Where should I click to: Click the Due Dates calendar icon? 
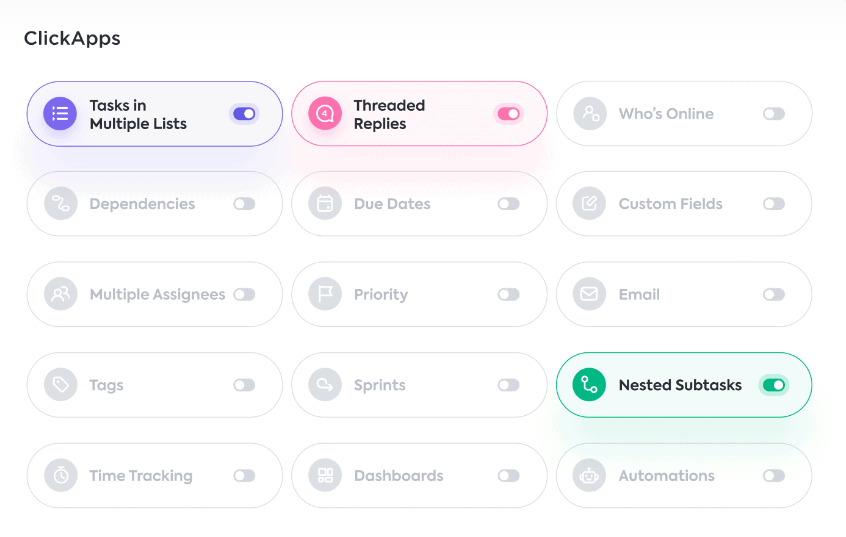coord(325,204)
